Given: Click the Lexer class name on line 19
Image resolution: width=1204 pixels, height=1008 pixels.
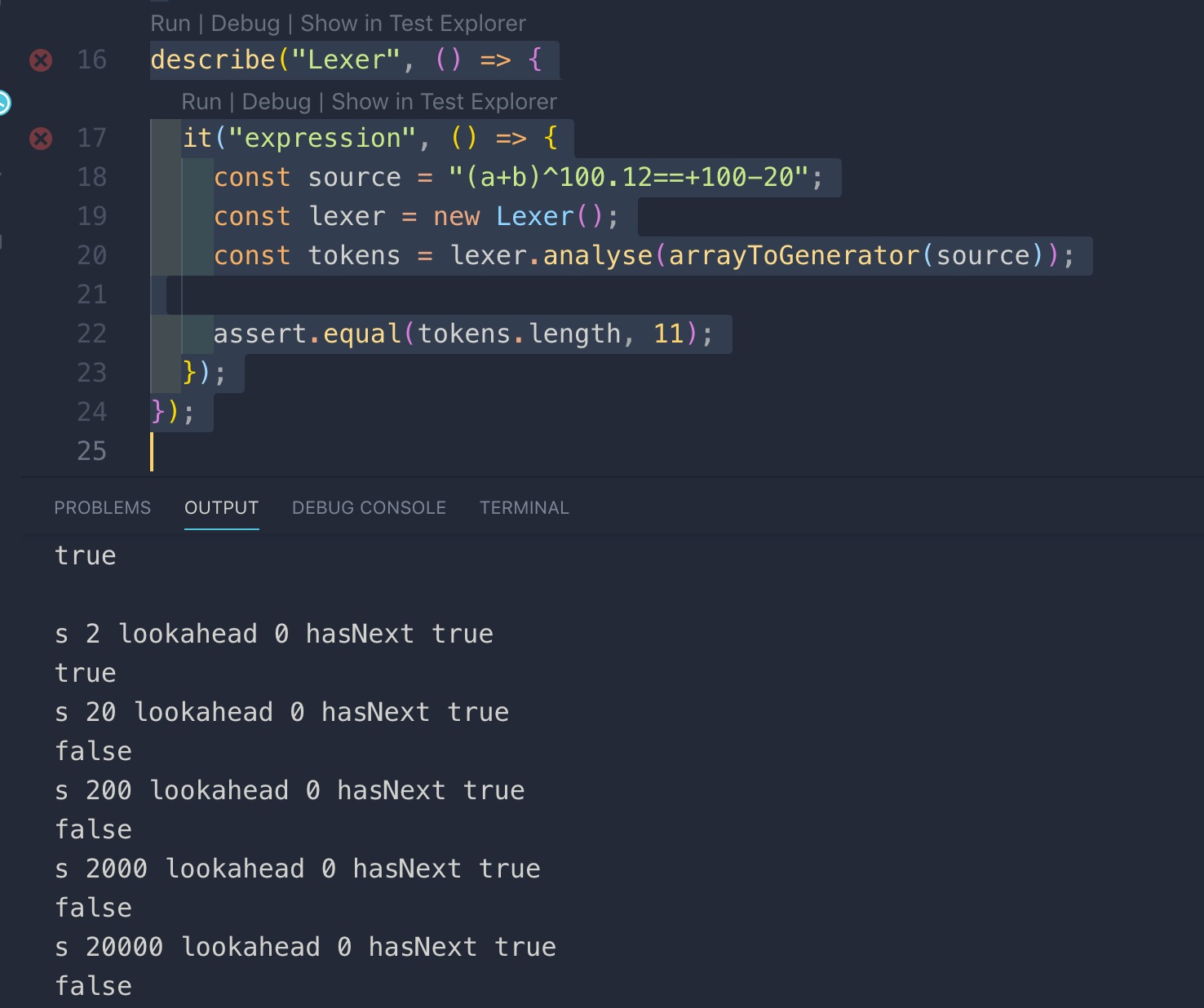Looking at the screenshot, I should click(x=535, y=217).
